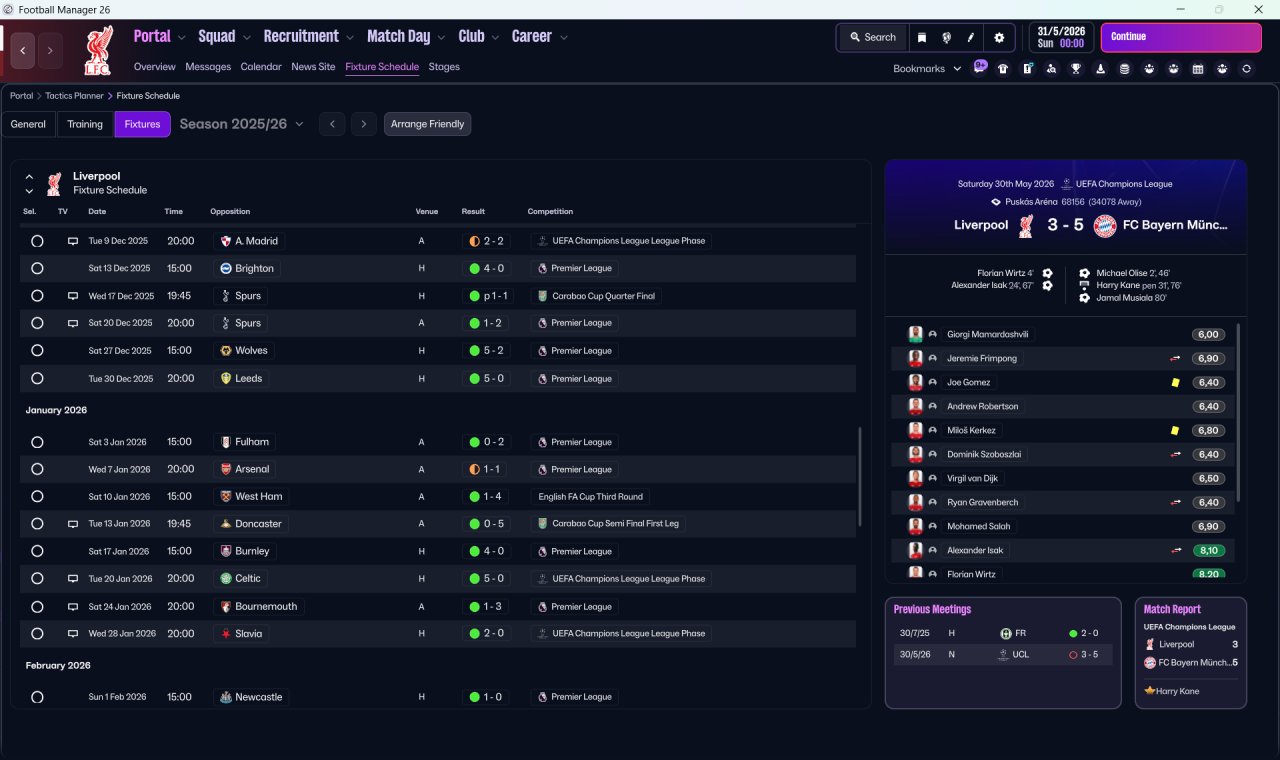Viewport: 1280px width, 760px height.
Task: Open the Bookmarks dropdown
Action: (927, 69)
